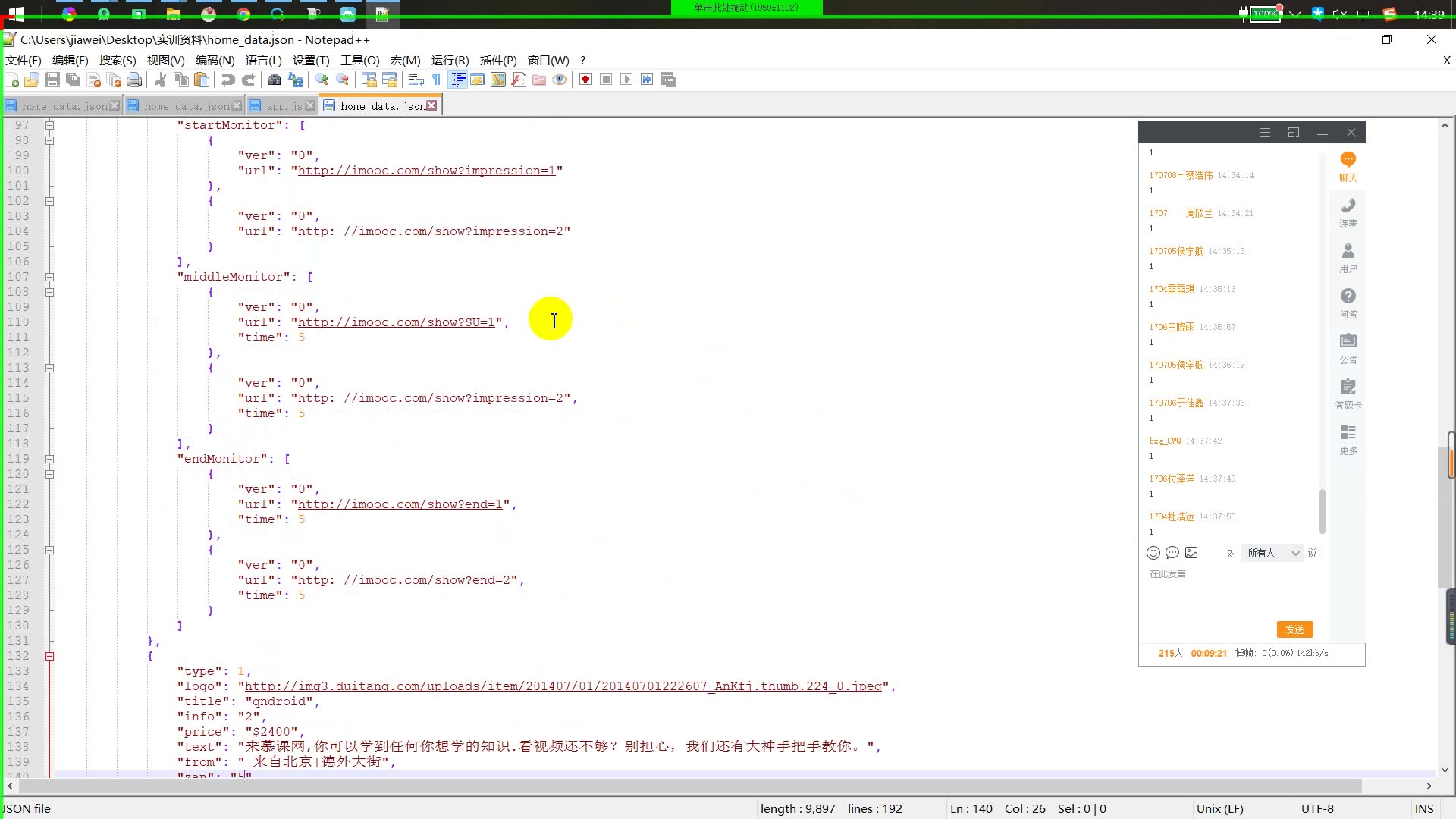Toggle the monitoring eye icon

tap(560, 80)
